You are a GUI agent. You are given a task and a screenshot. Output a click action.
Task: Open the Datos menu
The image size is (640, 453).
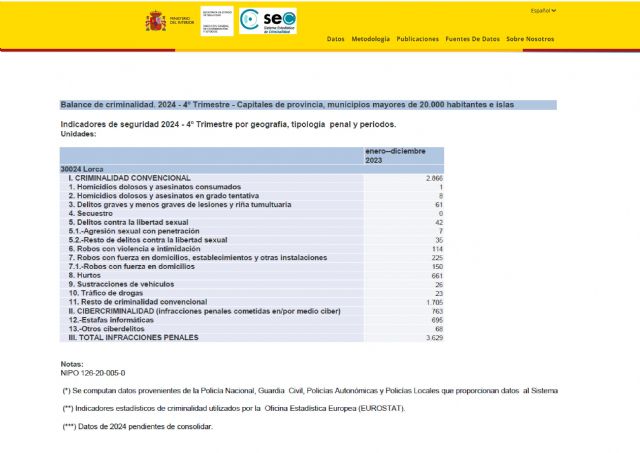(335, 39)
